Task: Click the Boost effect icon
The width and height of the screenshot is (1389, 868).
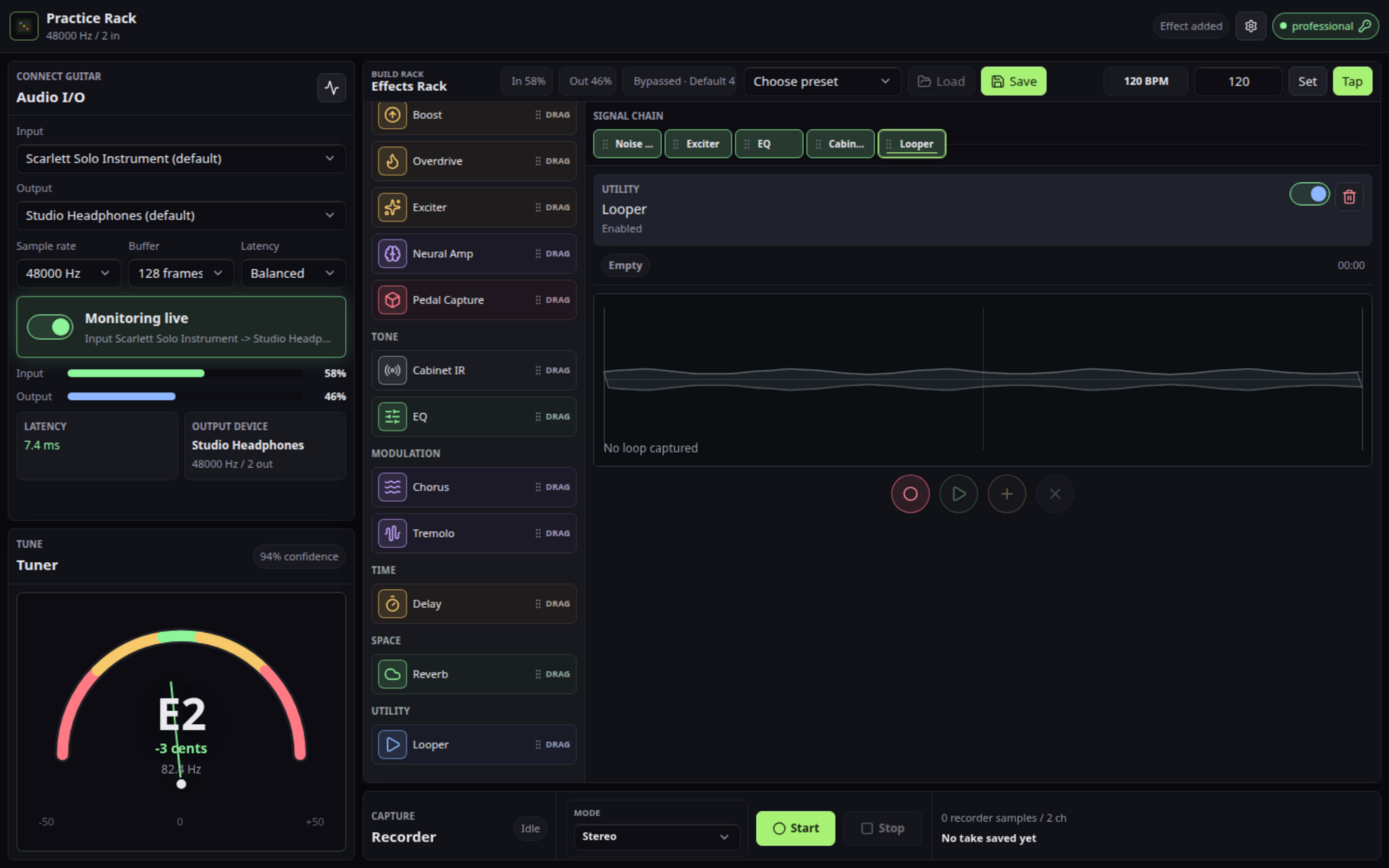Action: click(x=392, y=115)
